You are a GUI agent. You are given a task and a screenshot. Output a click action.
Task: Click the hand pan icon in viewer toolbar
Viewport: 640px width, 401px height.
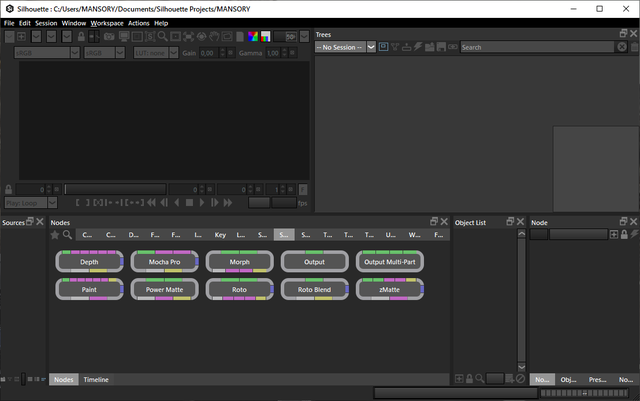[x=214, y=36]
